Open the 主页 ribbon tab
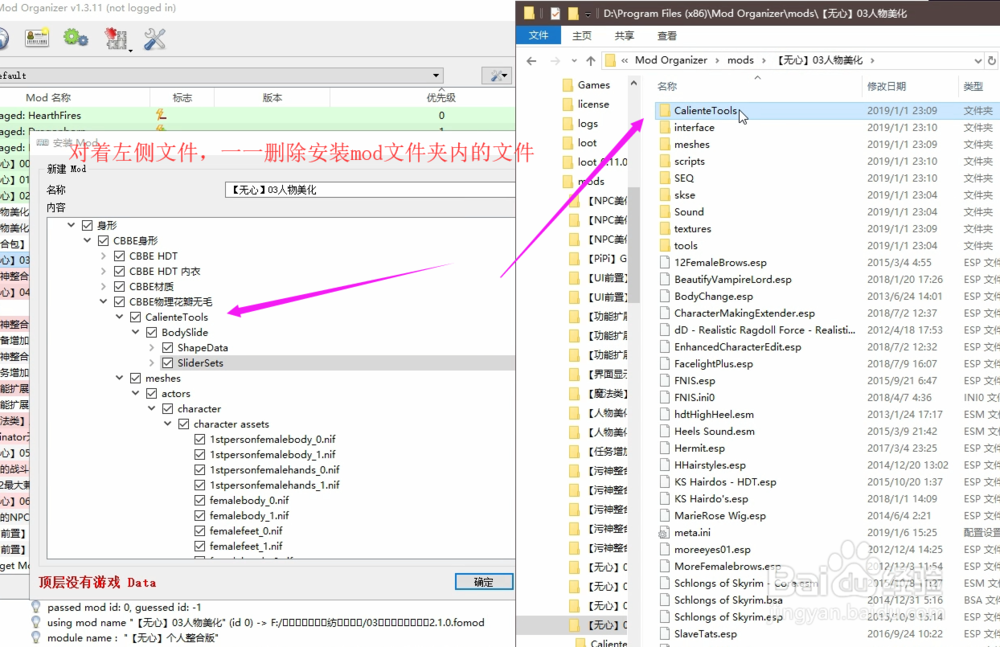This screenshot has width=1000, height=647. click(582, 36)
